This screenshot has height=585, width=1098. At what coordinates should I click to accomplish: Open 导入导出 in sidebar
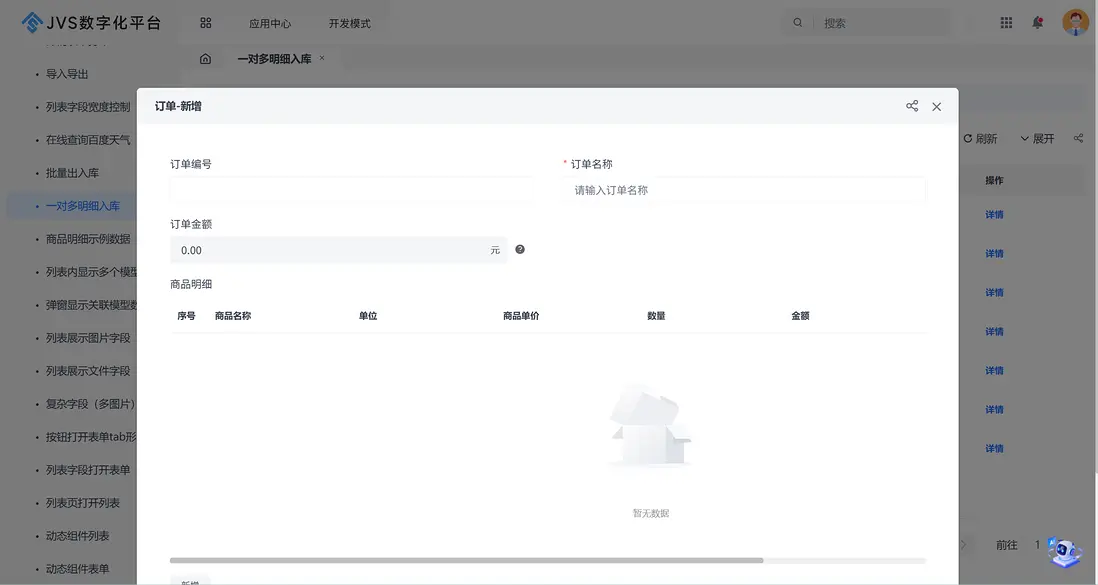point(67,74)
